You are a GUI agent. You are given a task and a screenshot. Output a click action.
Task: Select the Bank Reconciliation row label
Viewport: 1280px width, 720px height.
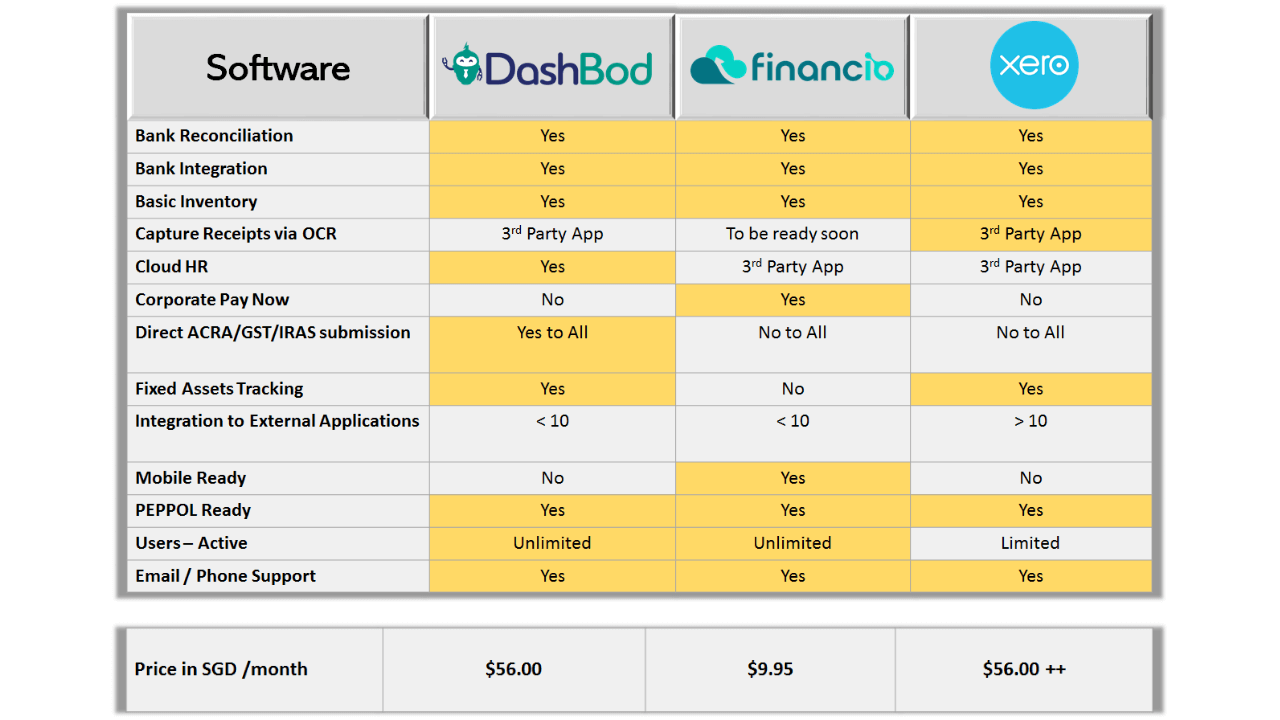tap(214, 136)
